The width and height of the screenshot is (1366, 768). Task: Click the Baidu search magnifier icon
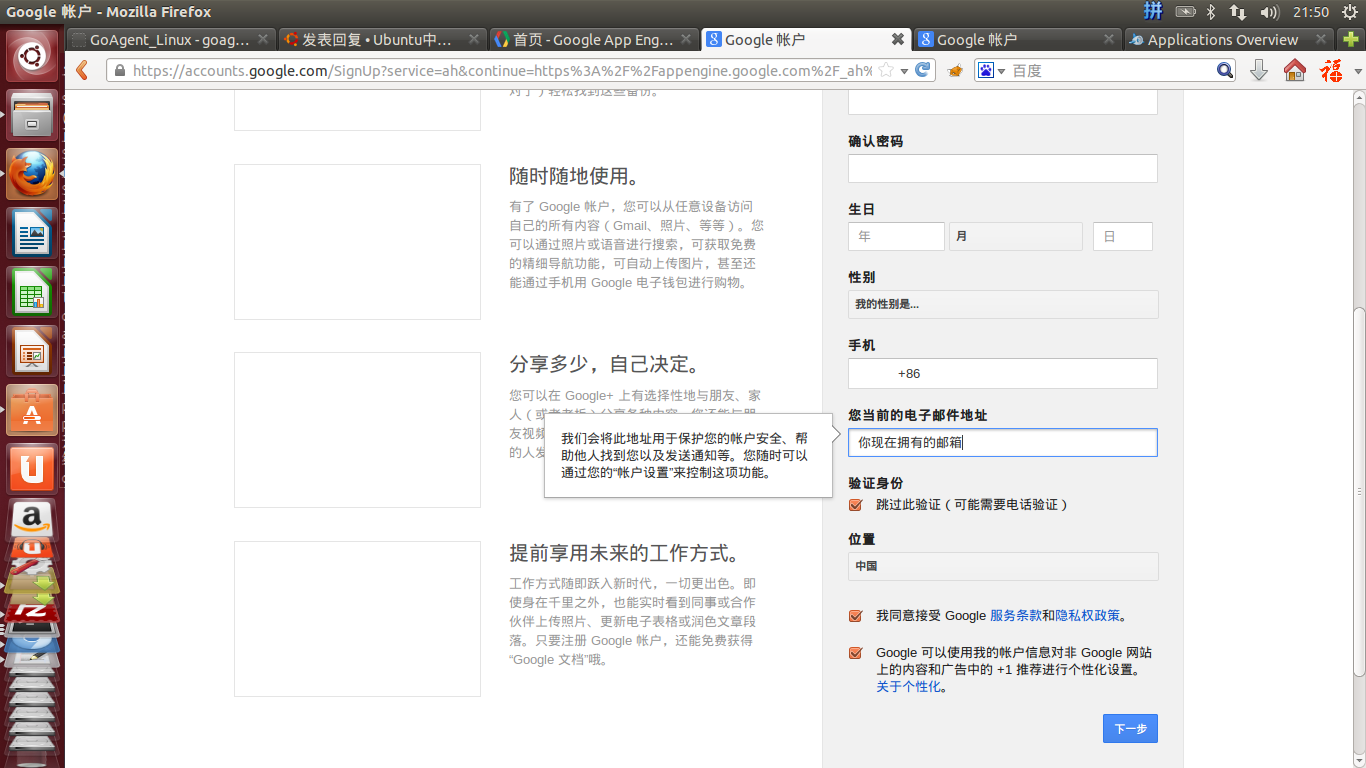pyautogui.click(x=1225, y=71)
